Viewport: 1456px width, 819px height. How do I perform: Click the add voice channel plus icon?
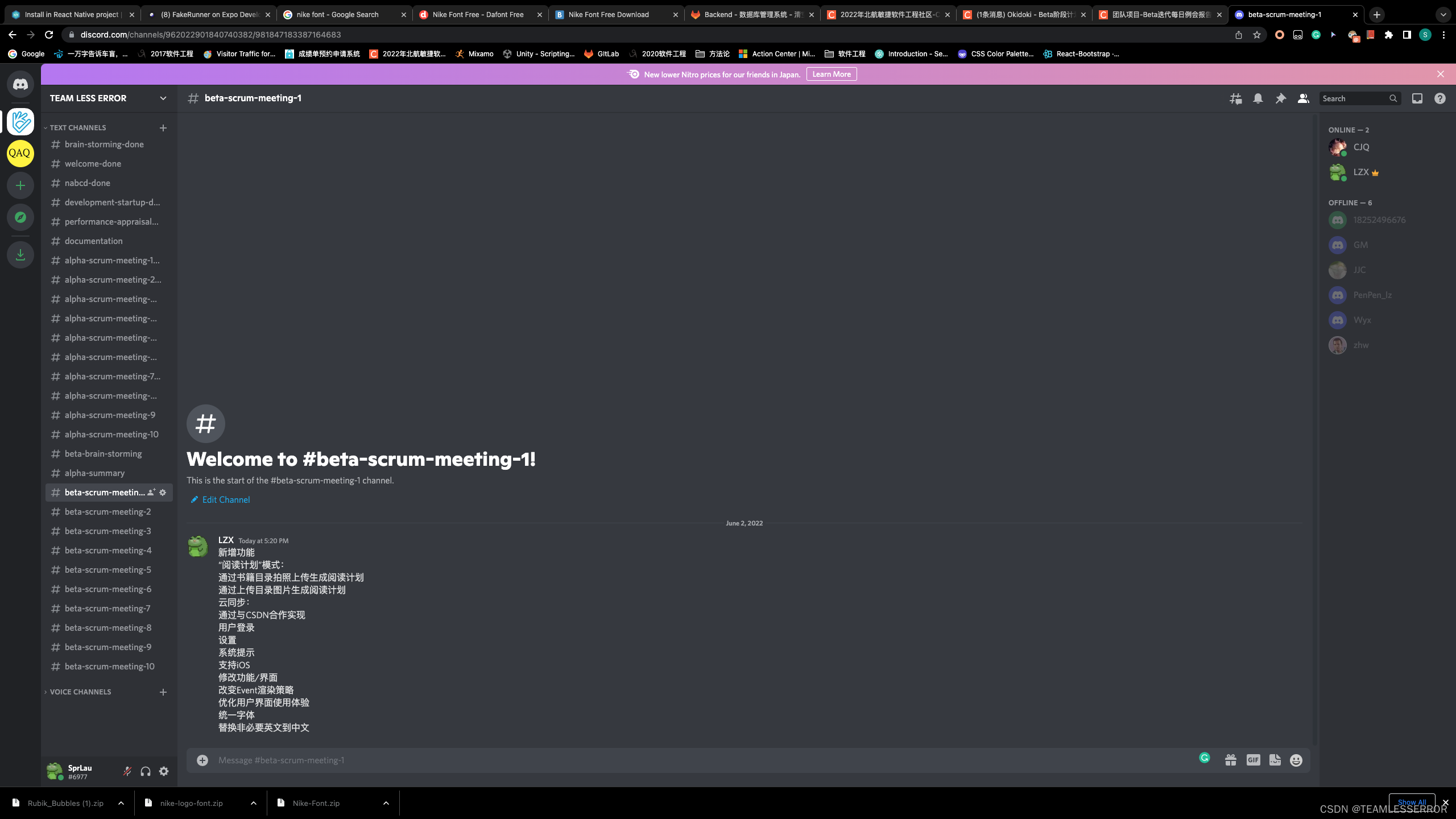[x=163, y=691]
